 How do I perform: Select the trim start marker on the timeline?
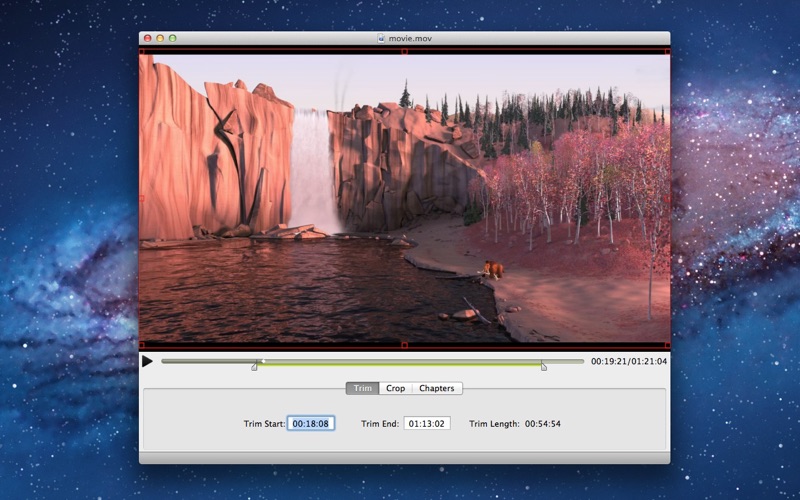254,366
